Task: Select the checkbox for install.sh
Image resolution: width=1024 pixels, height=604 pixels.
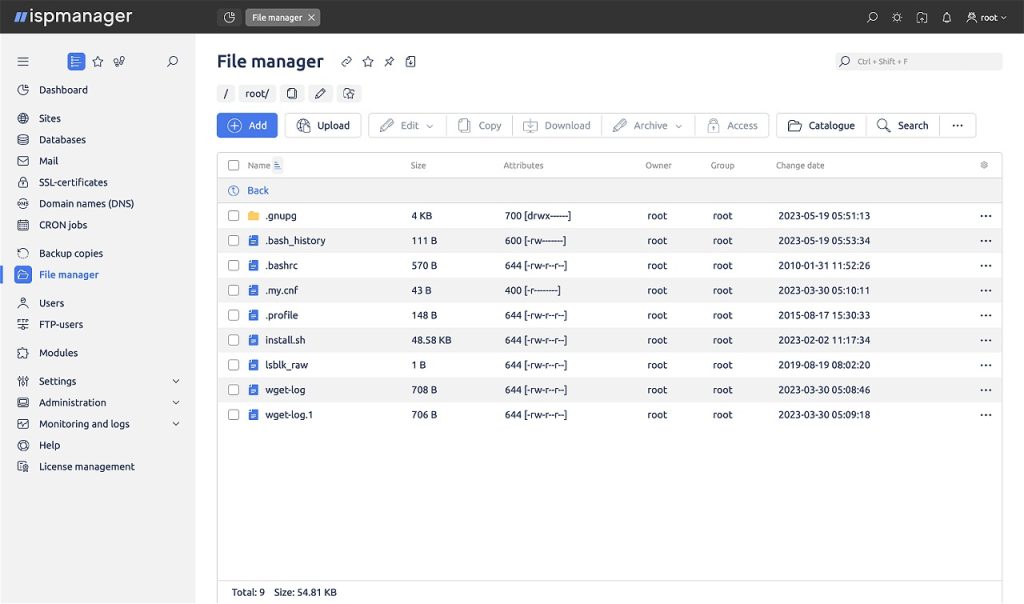Action: 234,340
